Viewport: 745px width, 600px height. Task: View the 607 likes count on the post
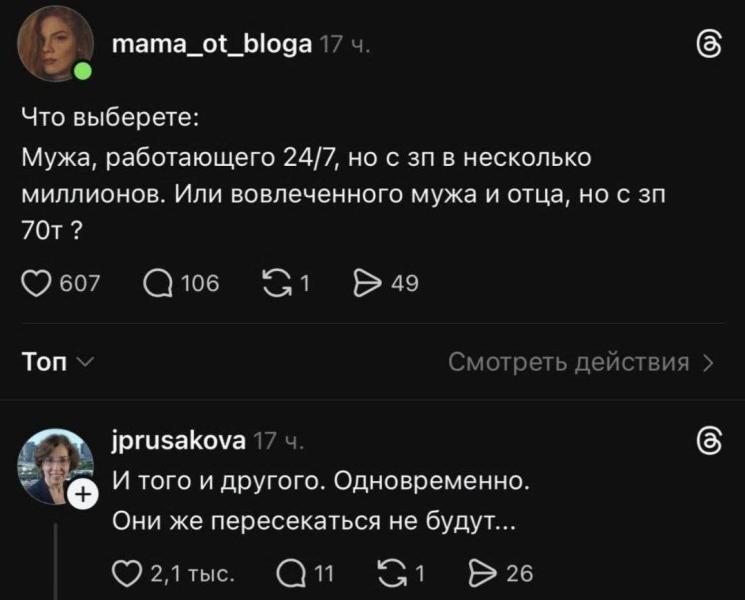coord(80,284)
